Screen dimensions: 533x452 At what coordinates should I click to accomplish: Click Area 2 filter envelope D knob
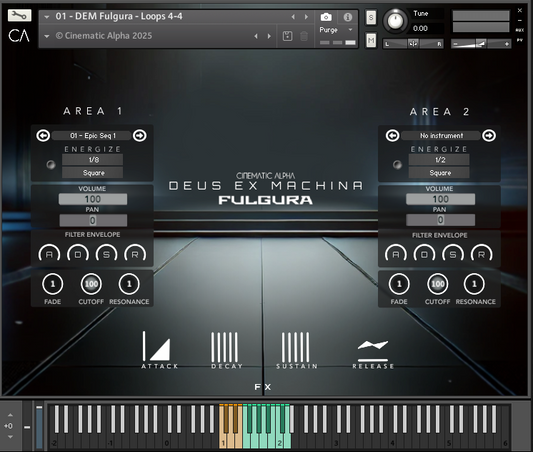(425, 254)
